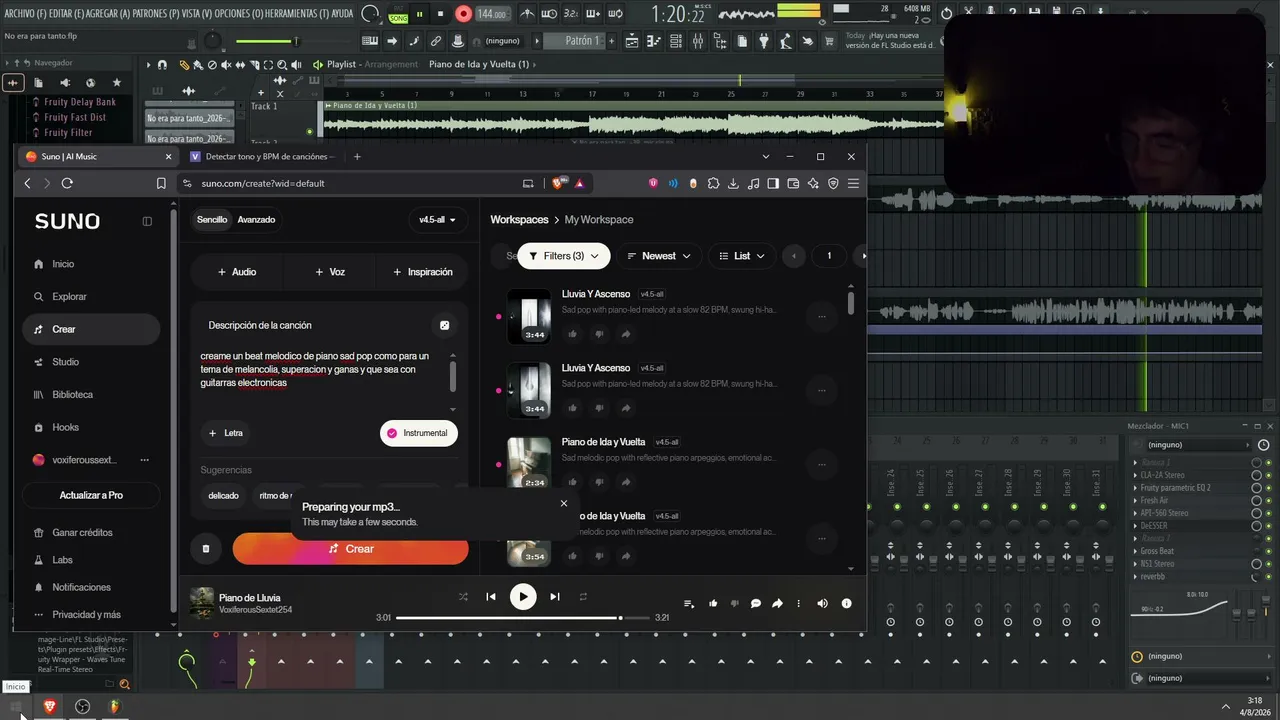Select the Avanzado mode option
Screen dimensions: 1280x720
[256, 220]
